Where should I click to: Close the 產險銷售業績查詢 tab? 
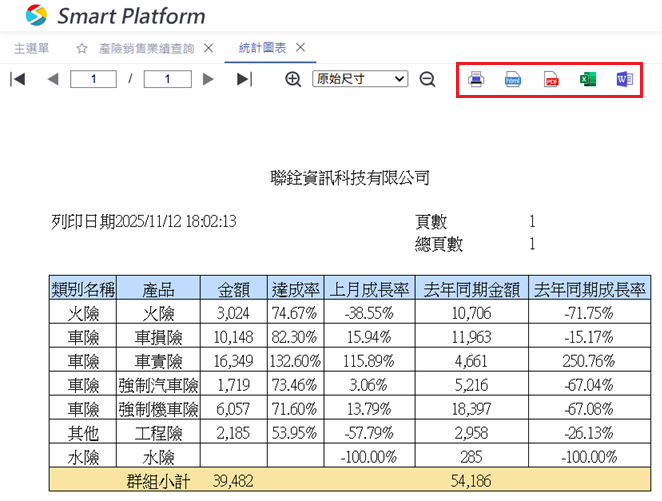208,48
